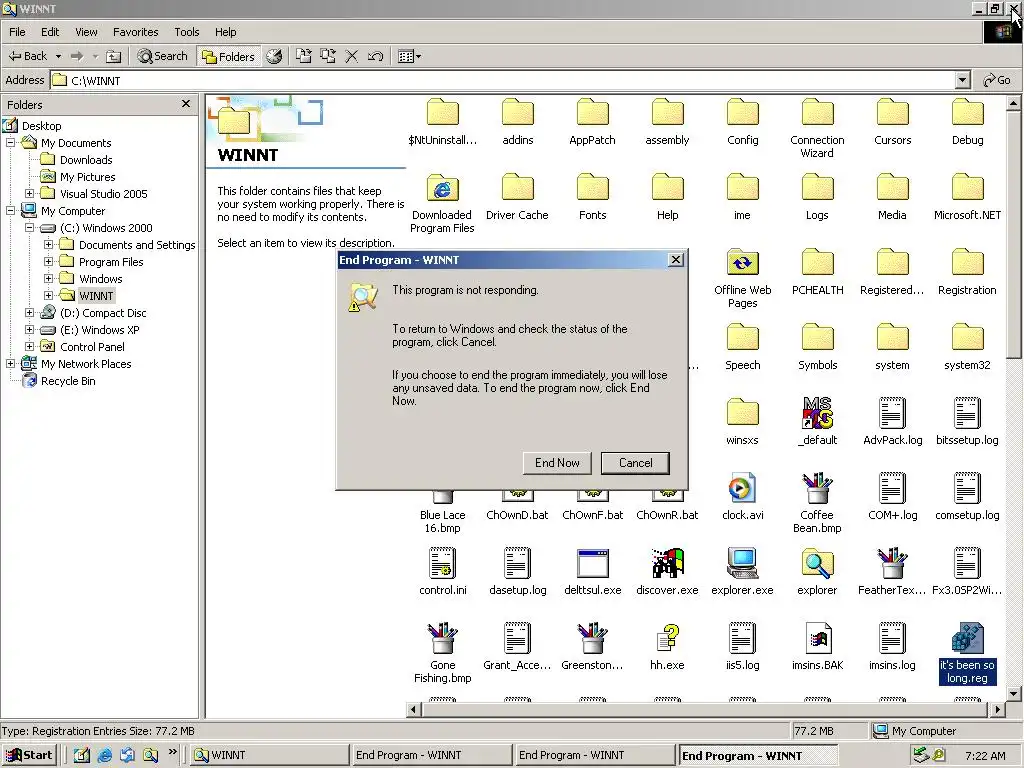Open the Back history dropdown arrow
Viewport: 1024px width, 768px height.
pyautogui.click(x=58, y=56)
